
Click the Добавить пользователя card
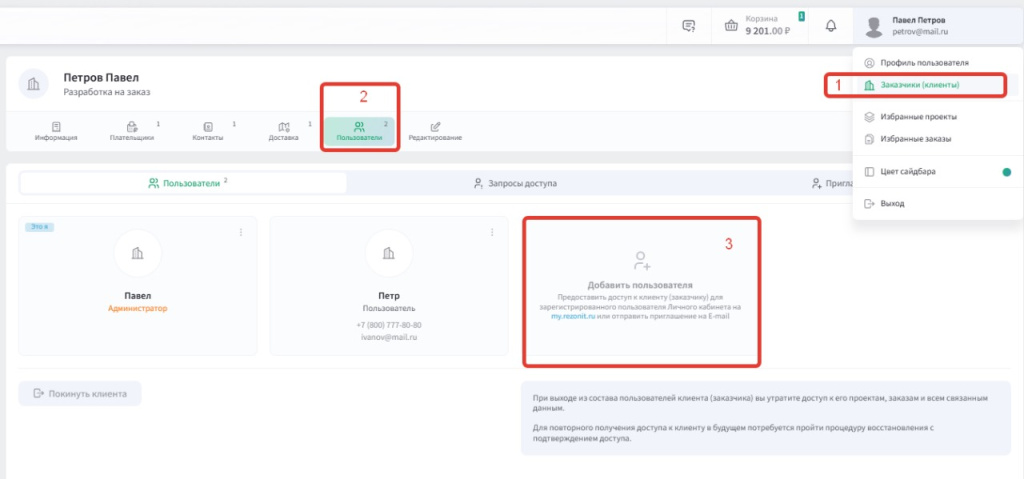641,289
